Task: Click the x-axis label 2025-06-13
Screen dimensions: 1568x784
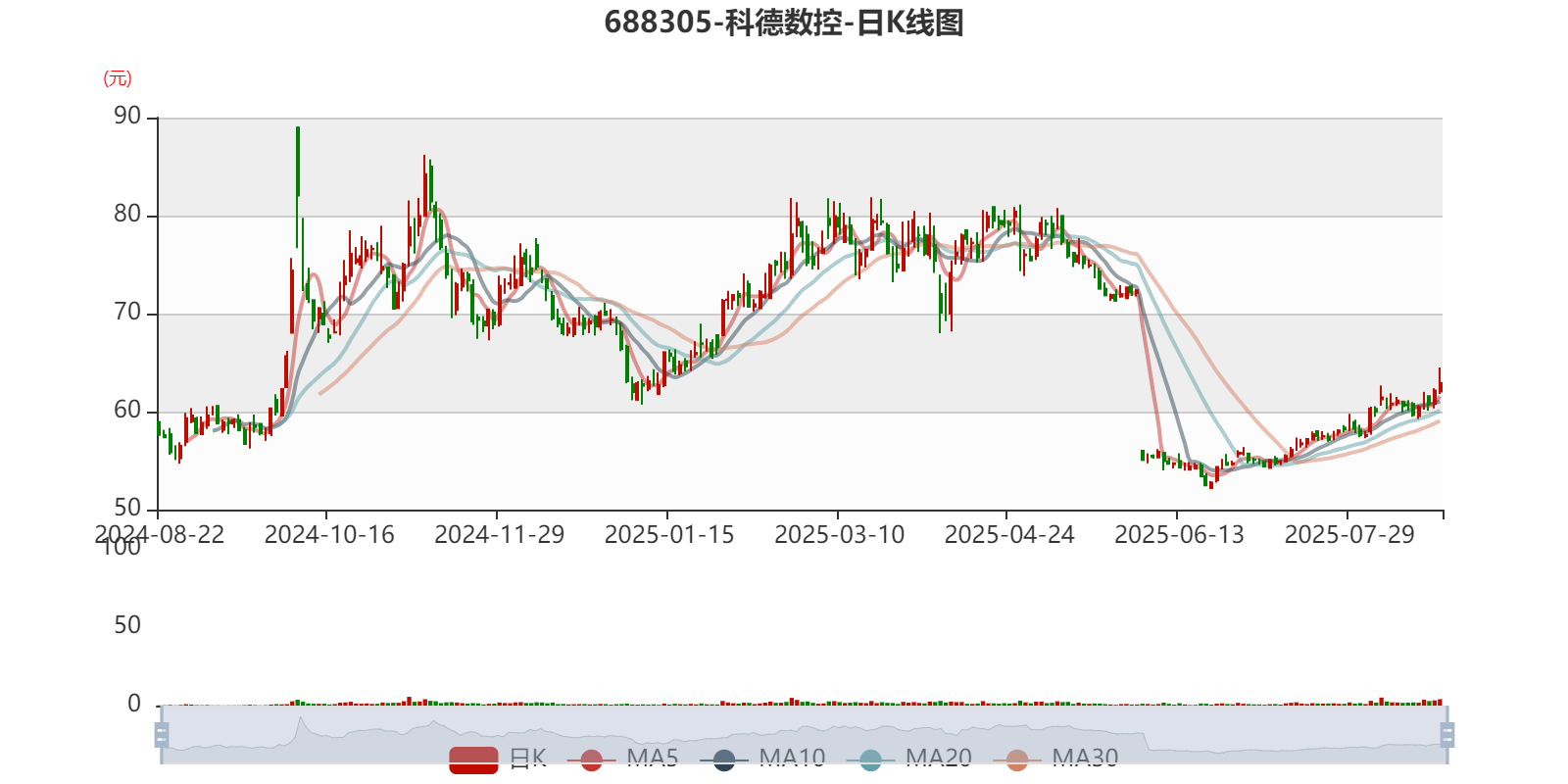Action: [1180, 535]
